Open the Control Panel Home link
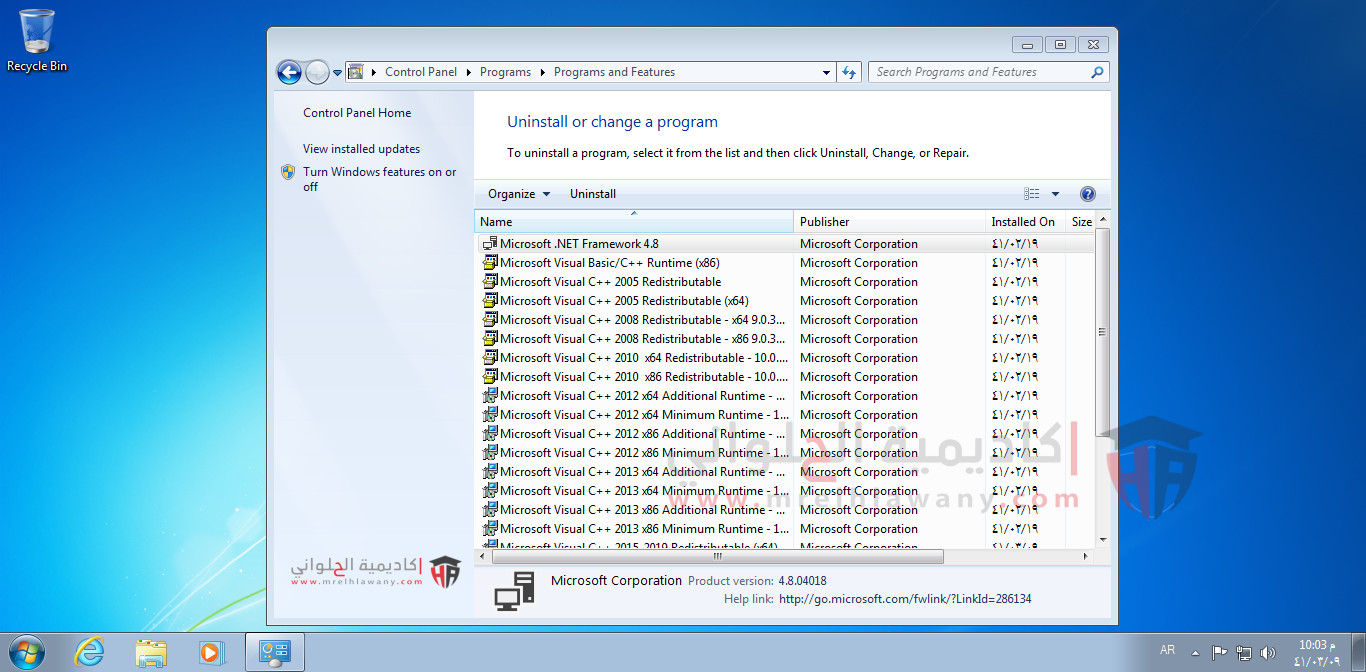Viewport: 1366px width, 672px height. [x=357, y=113]
